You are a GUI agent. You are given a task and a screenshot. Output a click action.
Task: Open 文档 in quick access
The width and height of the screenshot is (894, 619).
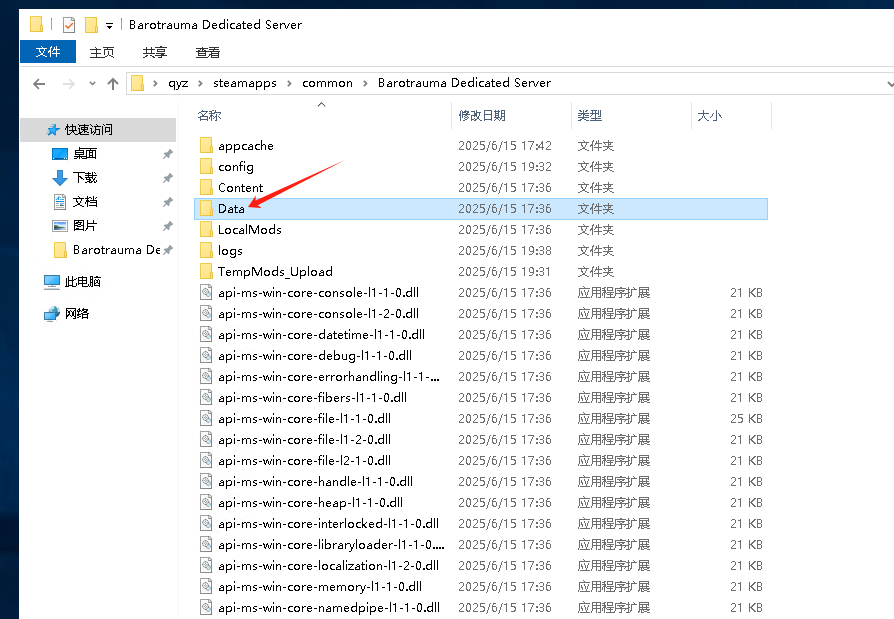tap(85, 202)
